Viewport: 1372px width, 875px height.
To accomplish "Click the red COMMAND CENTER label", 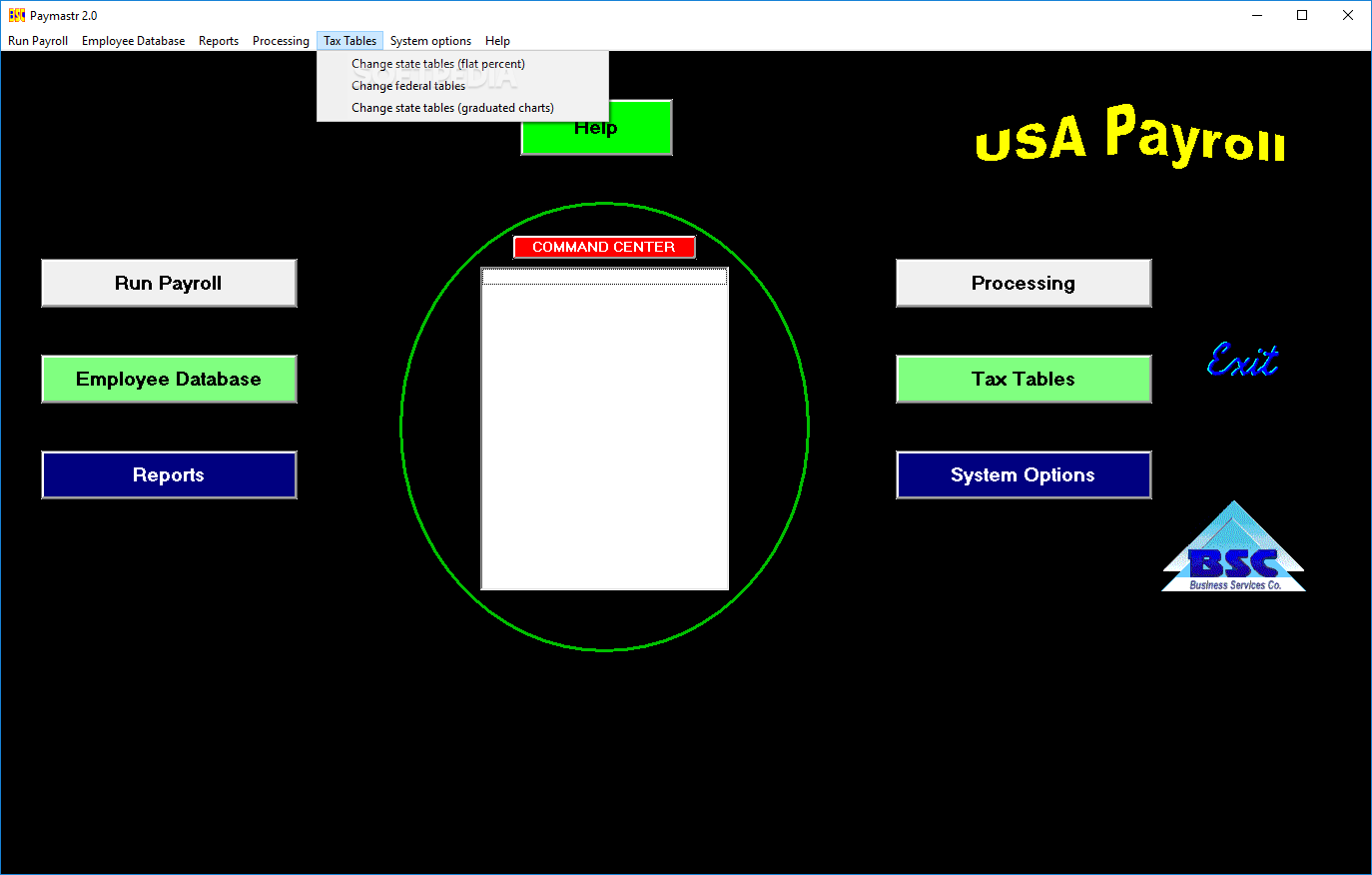I will (604, 247).
